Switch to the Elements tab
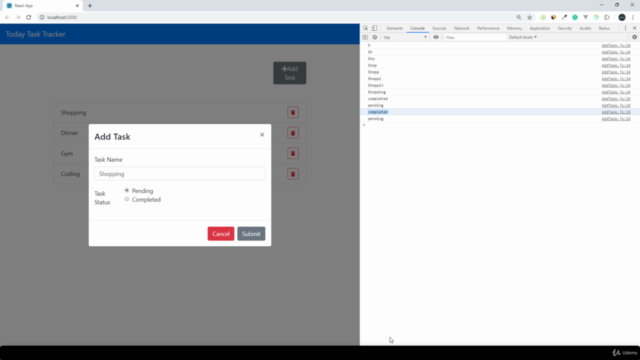 [x=394, y=28]
